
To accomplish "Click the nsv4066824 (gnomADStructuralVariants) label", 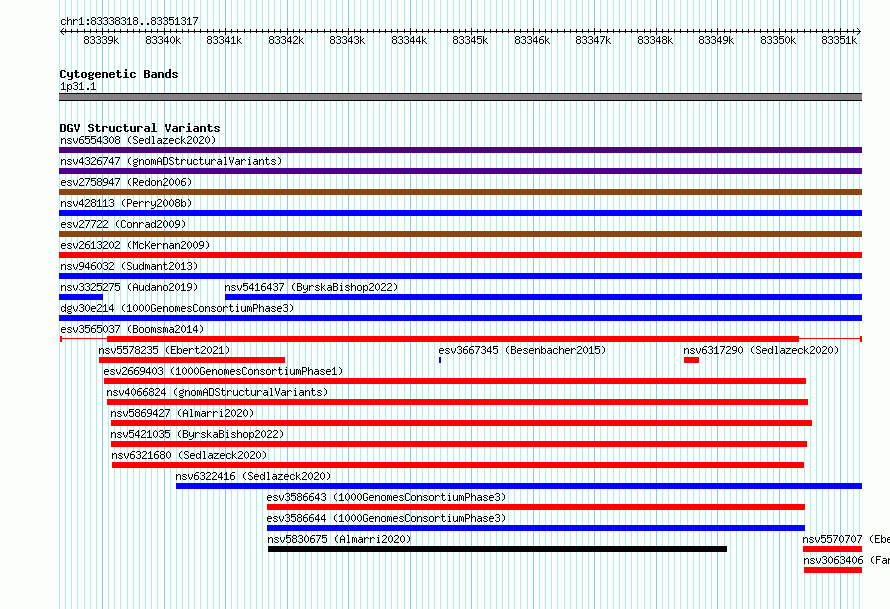I will coord(217,392).
